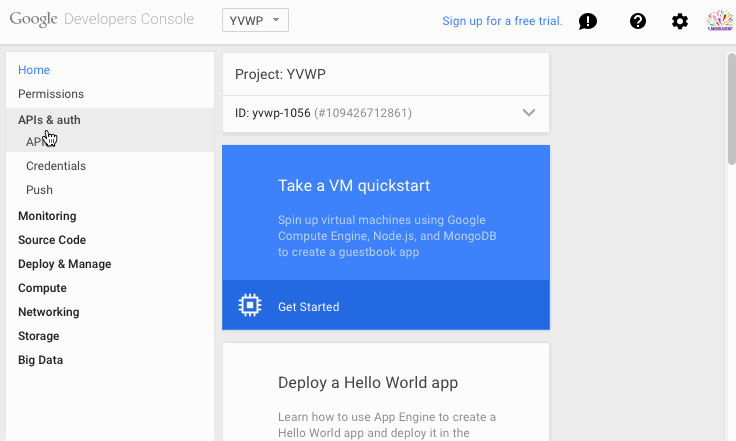Collapse the APIs & auth section

49,120
